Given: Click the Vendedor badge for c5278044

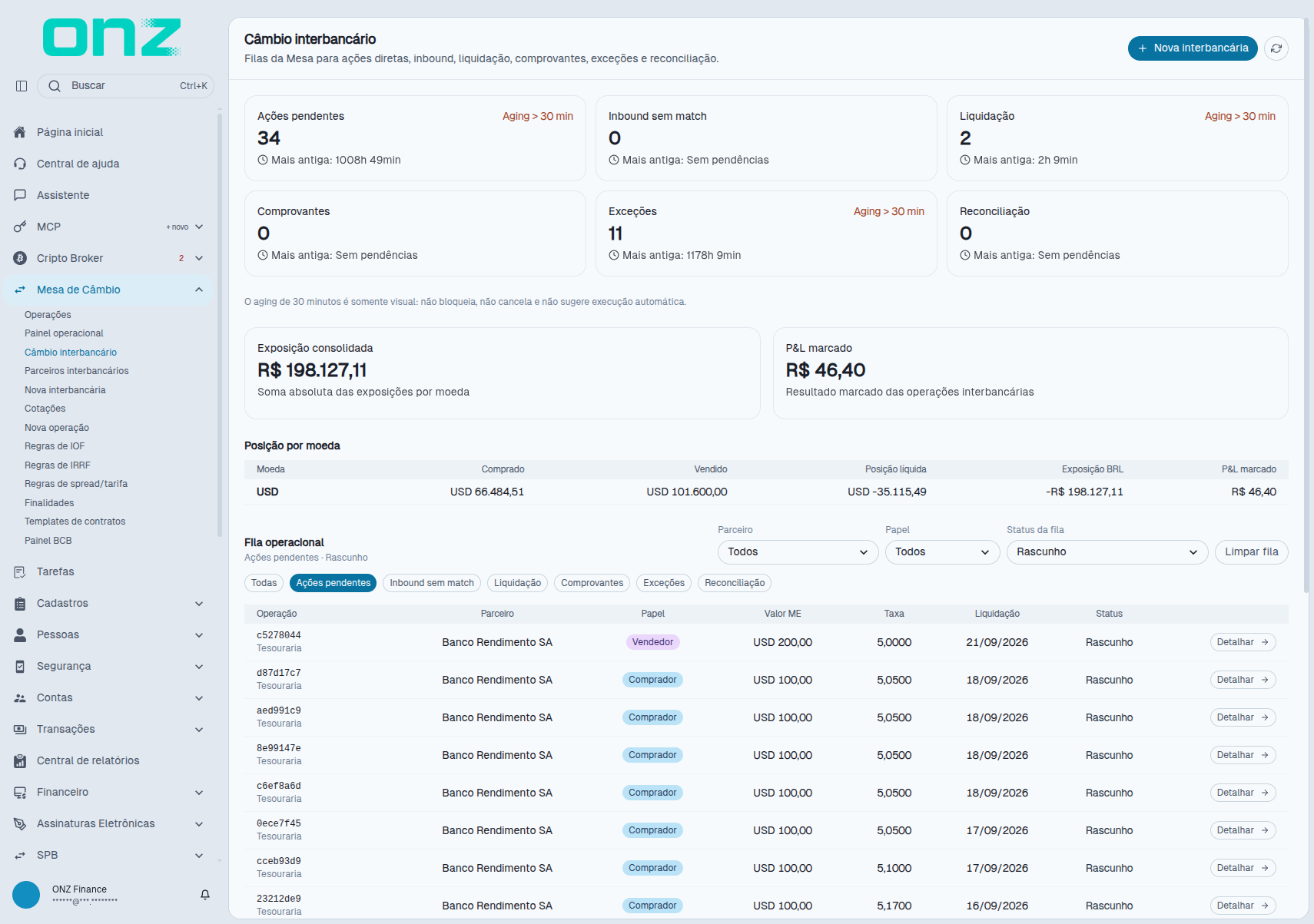Looking at the screenshot, I should coord(652,642).
